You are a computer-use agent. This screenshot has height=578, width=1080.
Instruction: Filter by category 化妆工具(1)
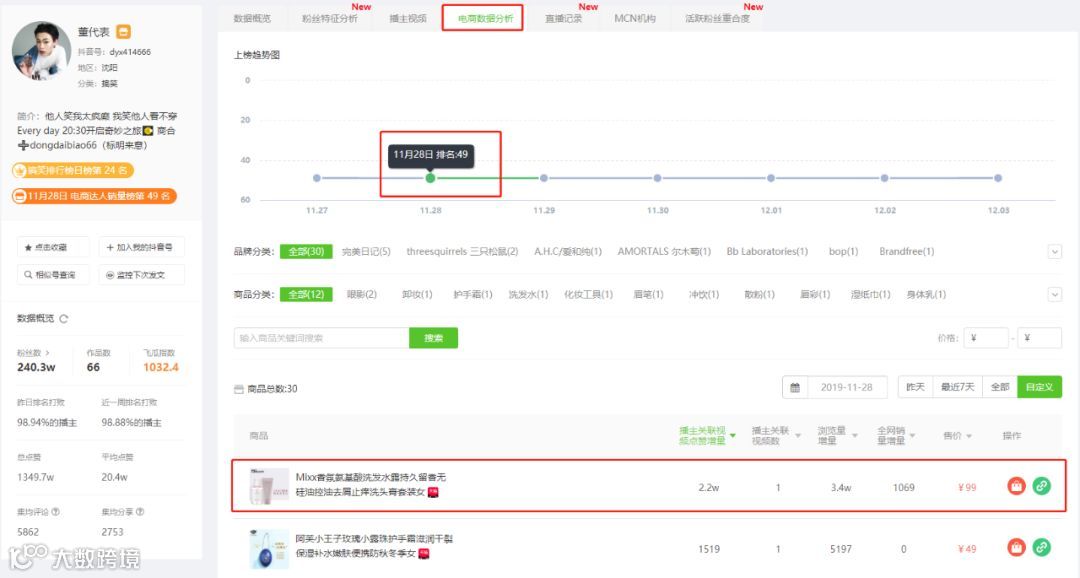coord(588,294)
